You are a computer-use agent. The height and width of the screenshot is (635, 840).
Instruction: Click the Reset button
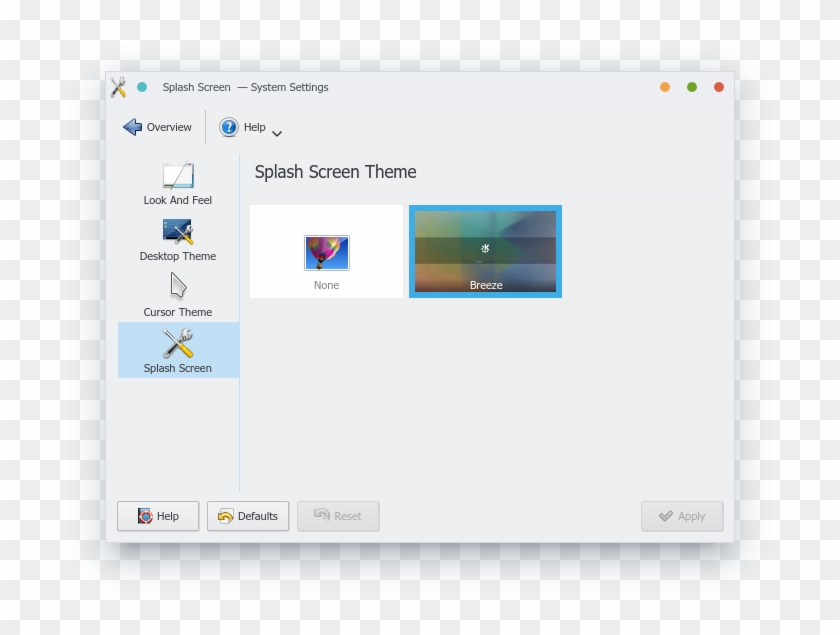coord(338,516)
